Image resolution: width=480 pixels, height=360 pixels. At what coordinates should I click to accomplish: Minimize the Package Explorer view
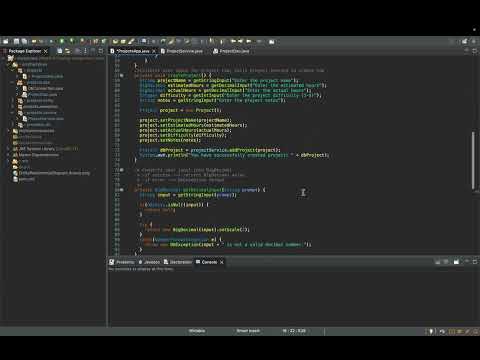pos(93,51)
